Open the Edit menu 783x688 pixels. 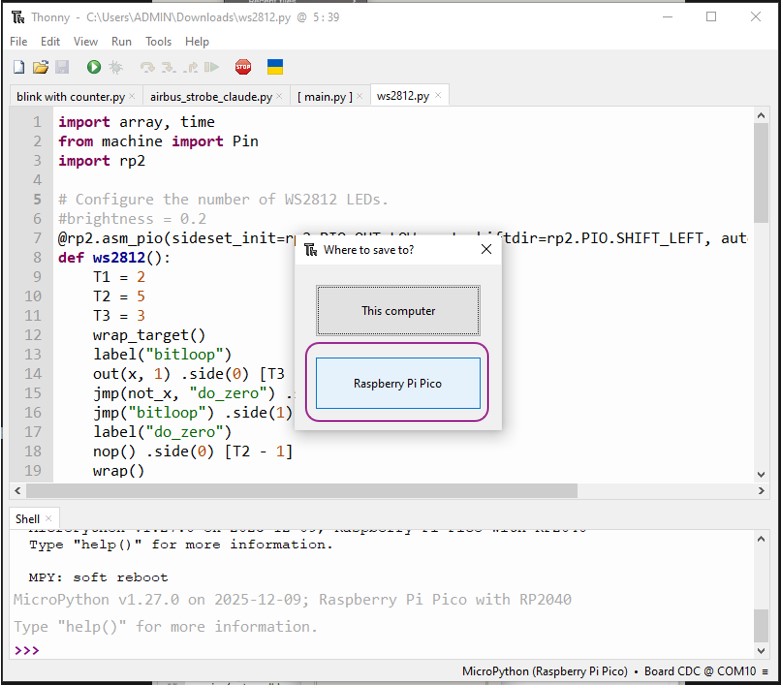pyautogui.click(x=50, y=41)
